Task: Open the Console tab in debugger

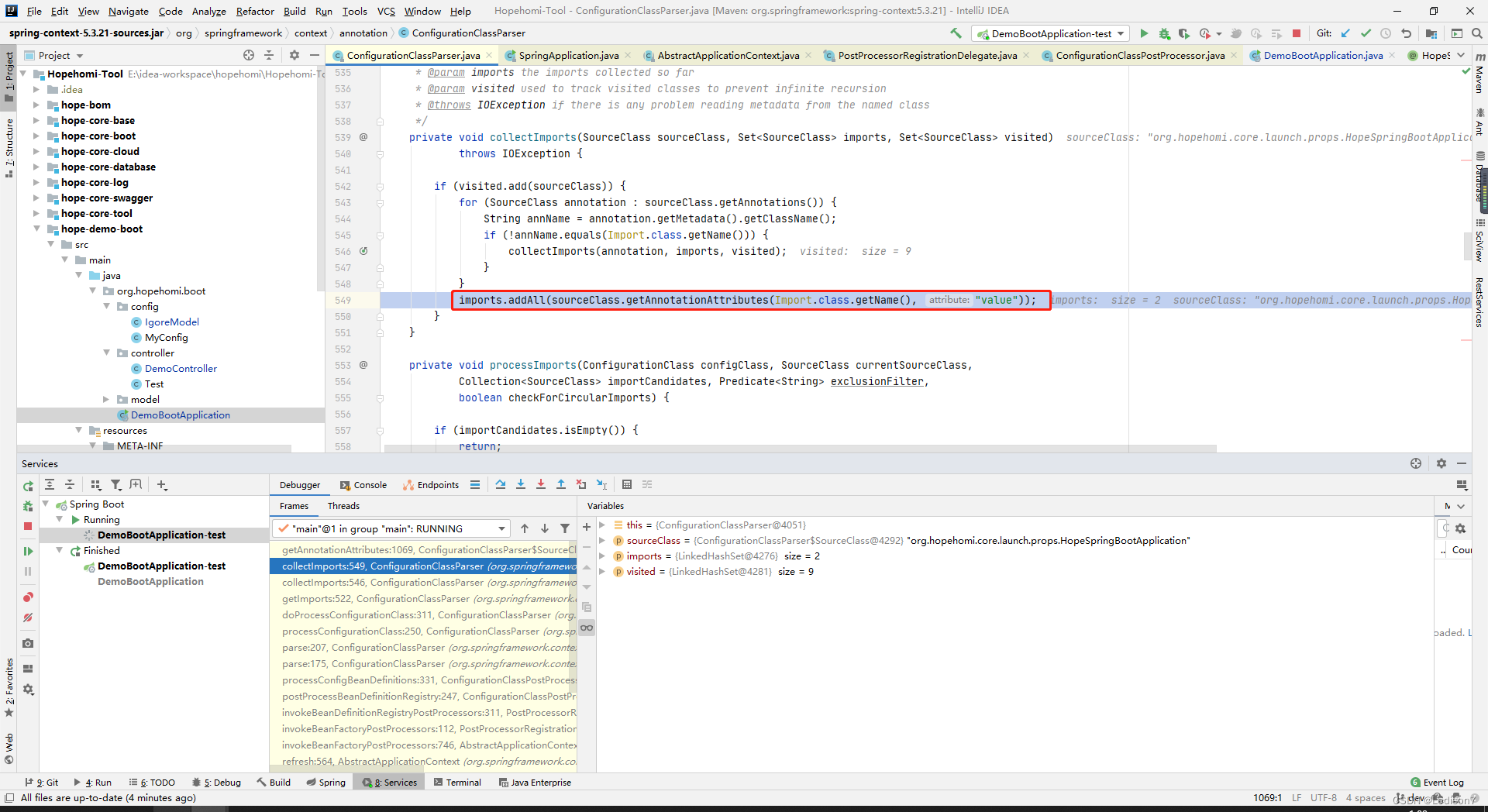Action: 363,485
